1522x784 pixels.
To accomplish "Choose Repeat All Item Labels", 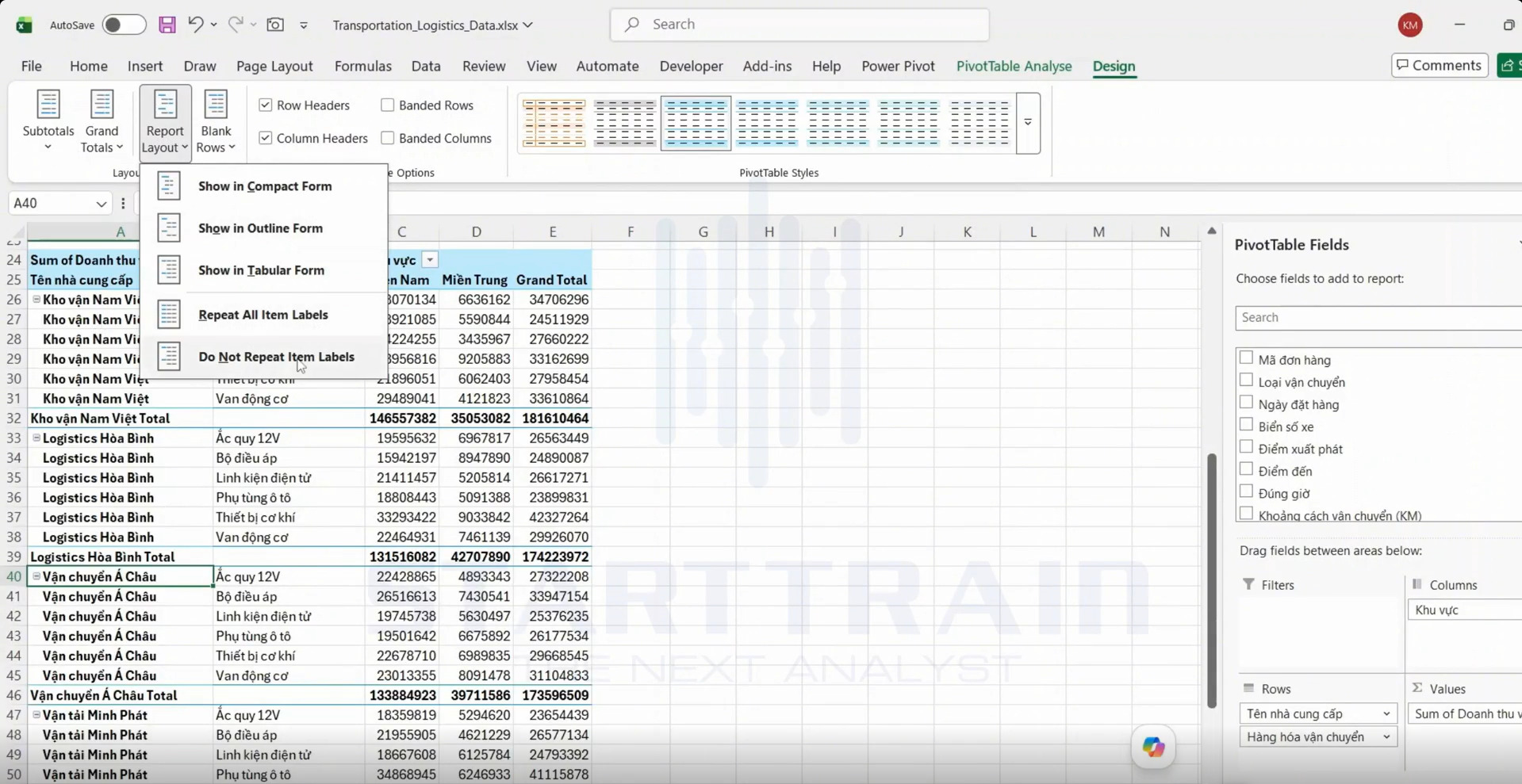I will pyautogui.click(x=263, y=315).
